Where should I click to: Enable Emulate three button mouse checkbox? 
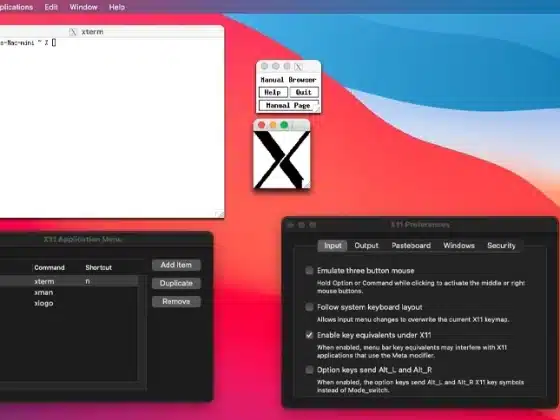click(x=309, y=270)
